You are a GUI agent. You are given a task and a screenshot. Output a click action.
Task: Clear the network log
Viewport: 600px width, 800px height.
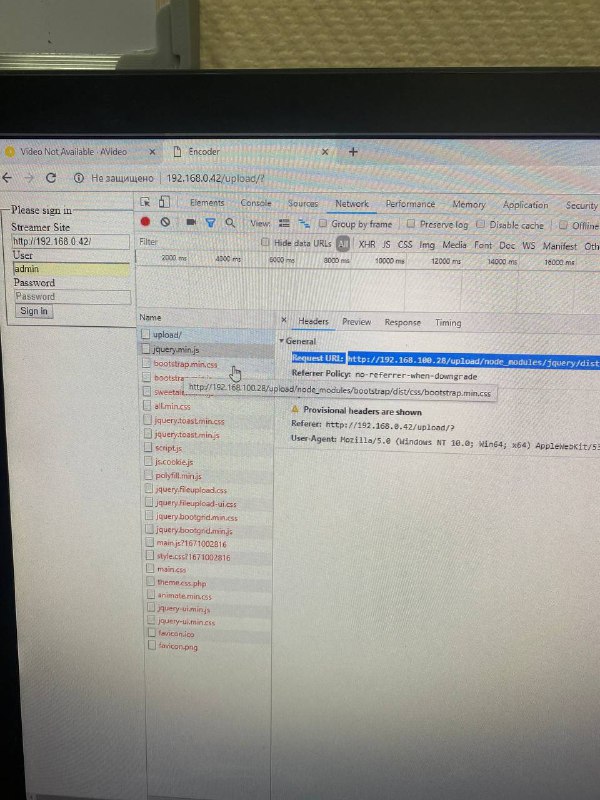pyautogui.click(x=165, y=222)
